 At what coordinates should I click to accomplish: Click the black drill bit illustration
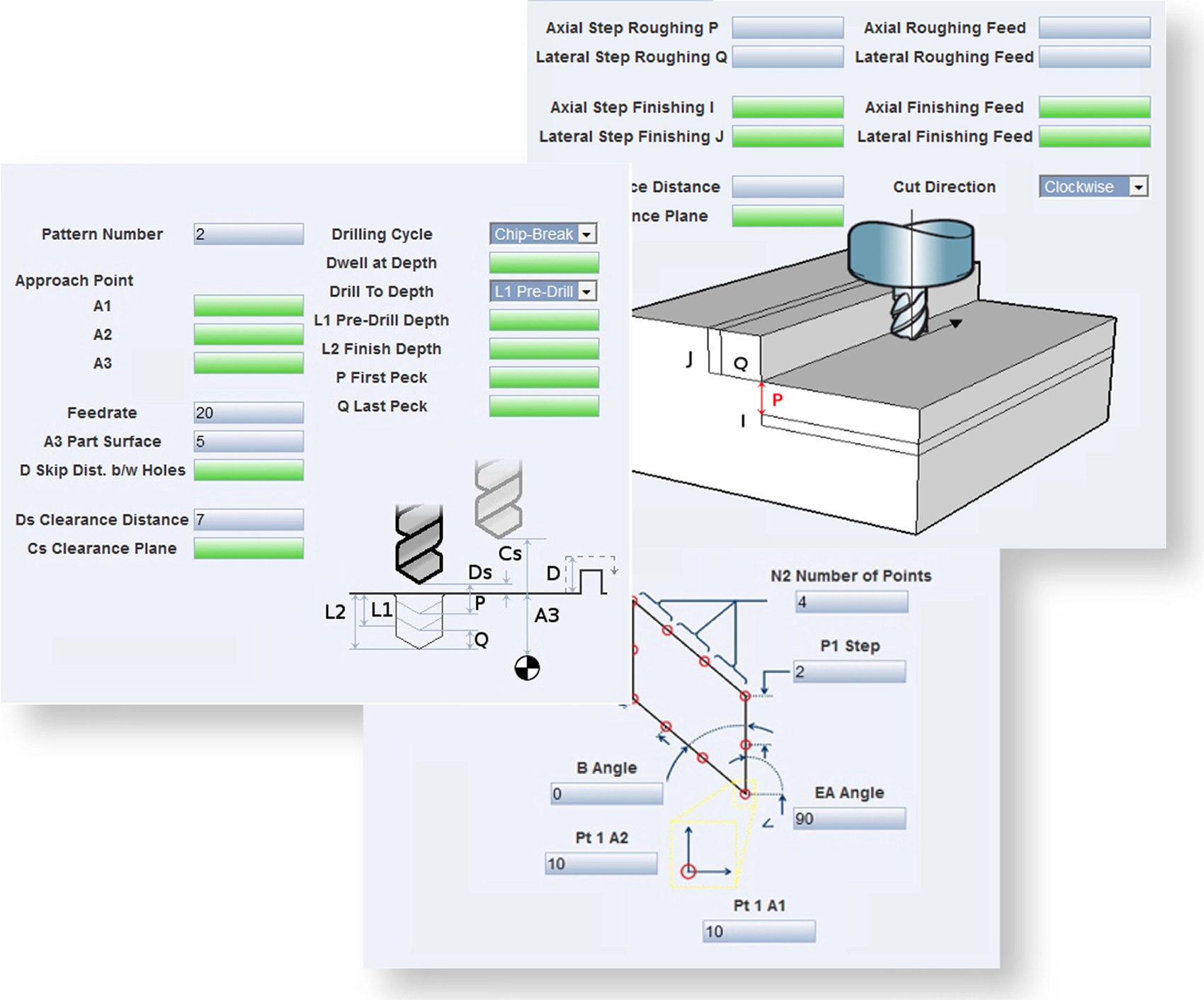tap(419, 543)
